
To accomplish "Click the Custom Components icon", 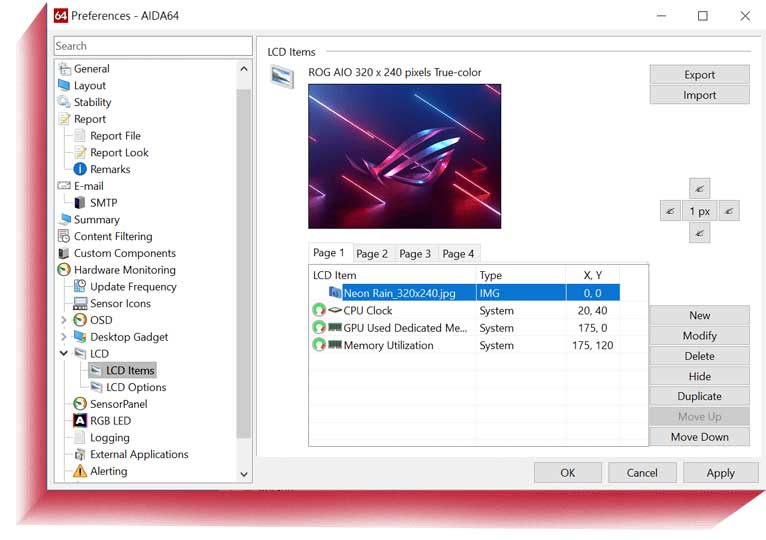I will (x=64, y=253).
